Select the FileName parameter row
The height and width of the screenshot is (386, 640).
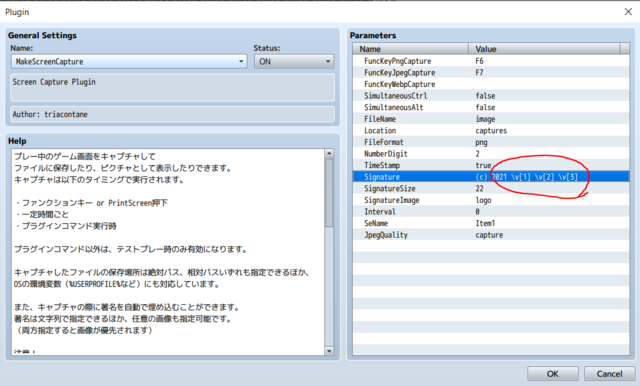[x=491, y=119]
